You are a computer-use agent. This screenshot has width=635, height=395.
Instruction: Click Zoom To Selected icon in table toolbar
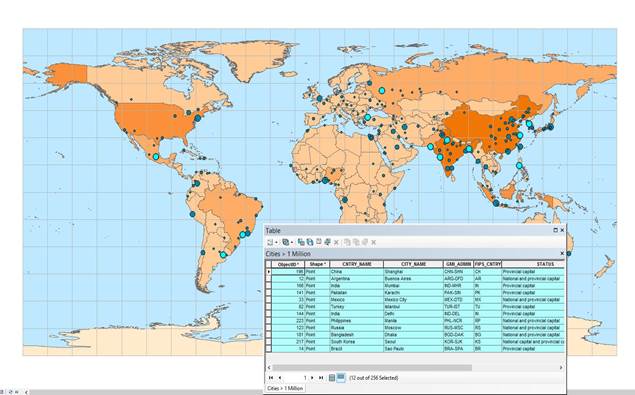(x=328, y=242)
